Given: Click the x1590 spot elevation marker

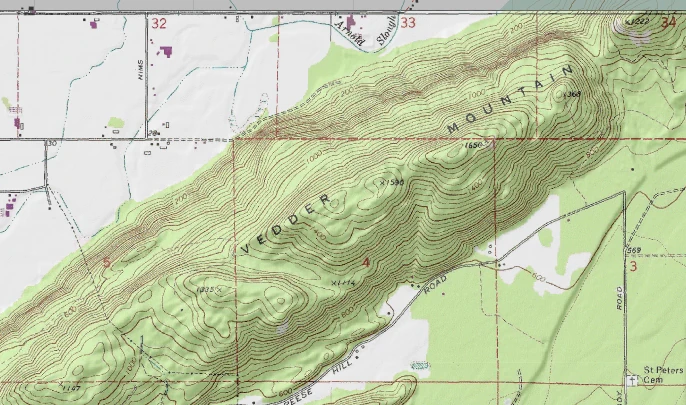Looking at the screenshot, I should (x=392, y=182).
